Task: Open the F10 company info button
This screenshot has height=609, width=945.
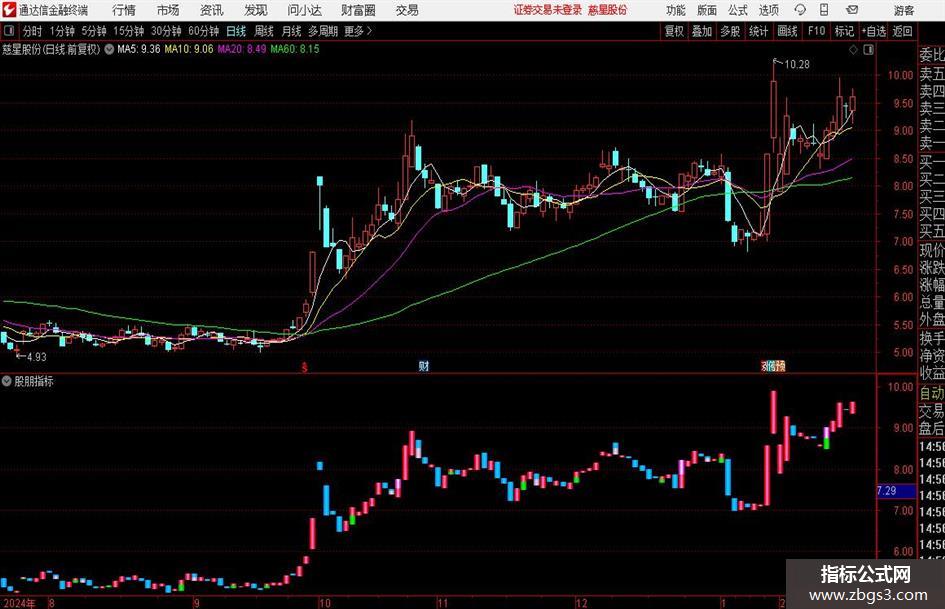Action: click(x=816, y=31)
